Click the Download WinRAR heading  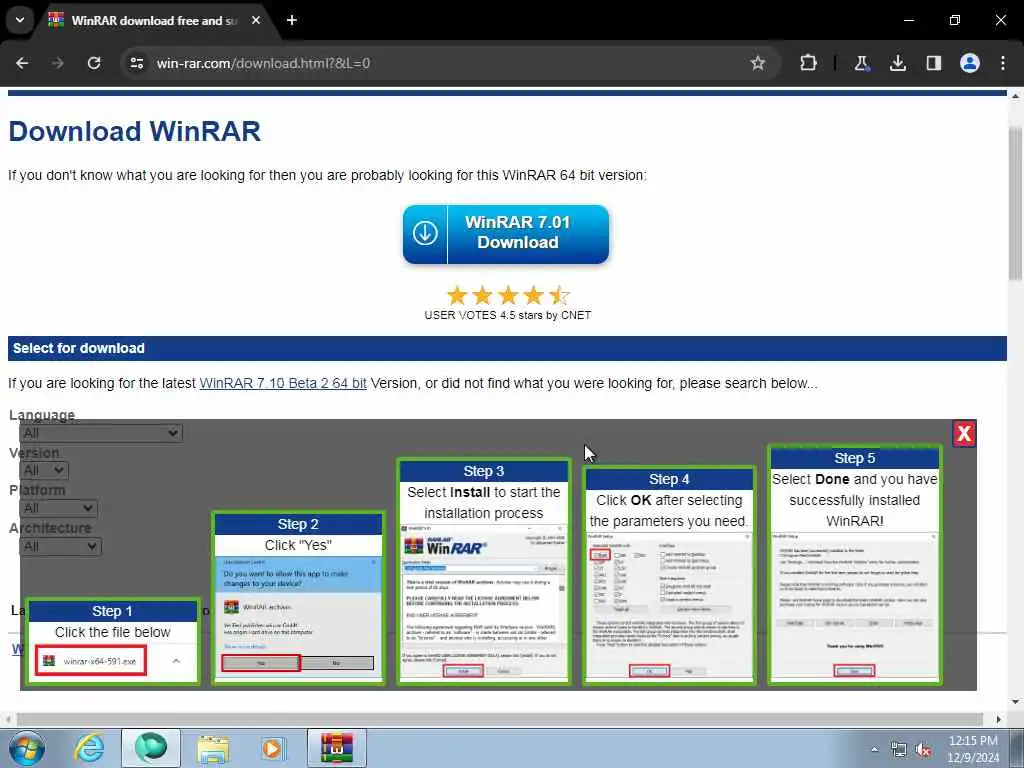[x=135, y=131]
